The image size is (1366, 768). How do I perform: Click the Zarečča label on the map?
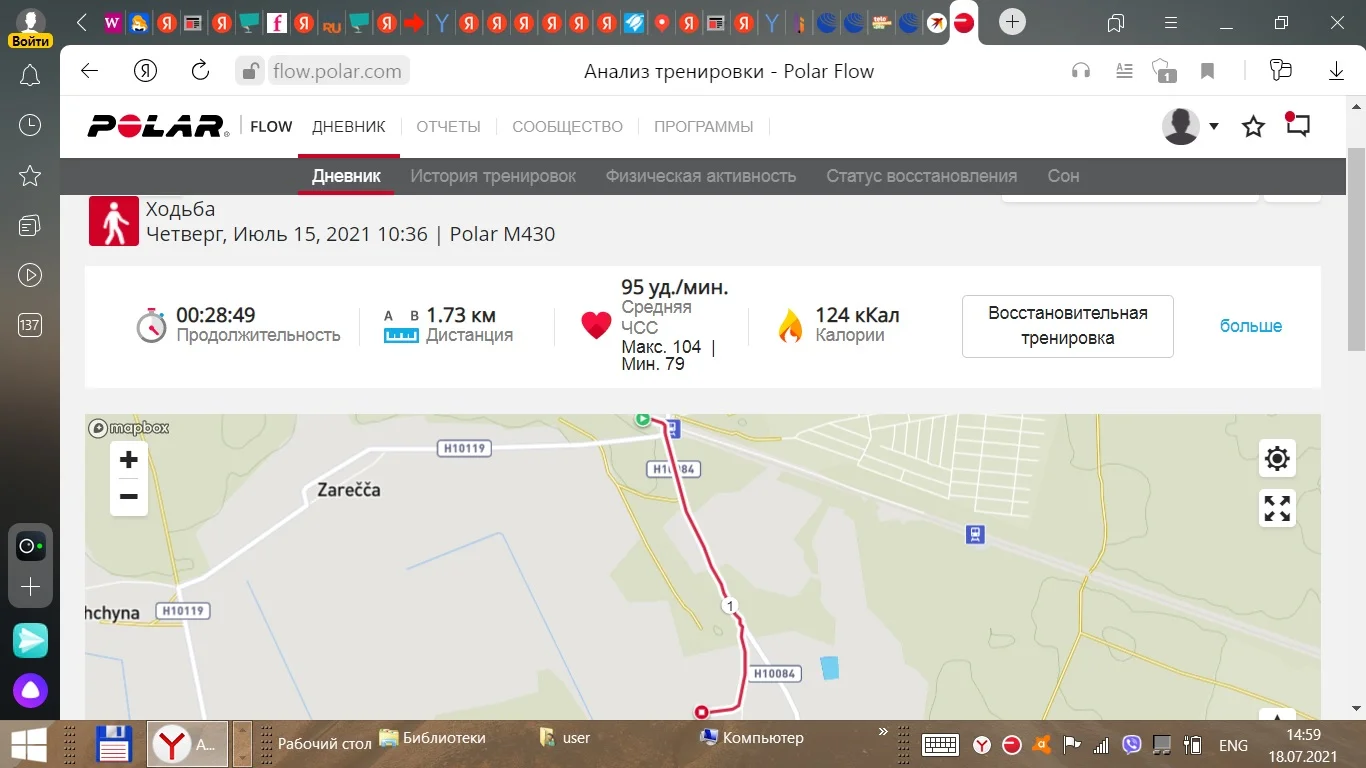click(349, 491)
